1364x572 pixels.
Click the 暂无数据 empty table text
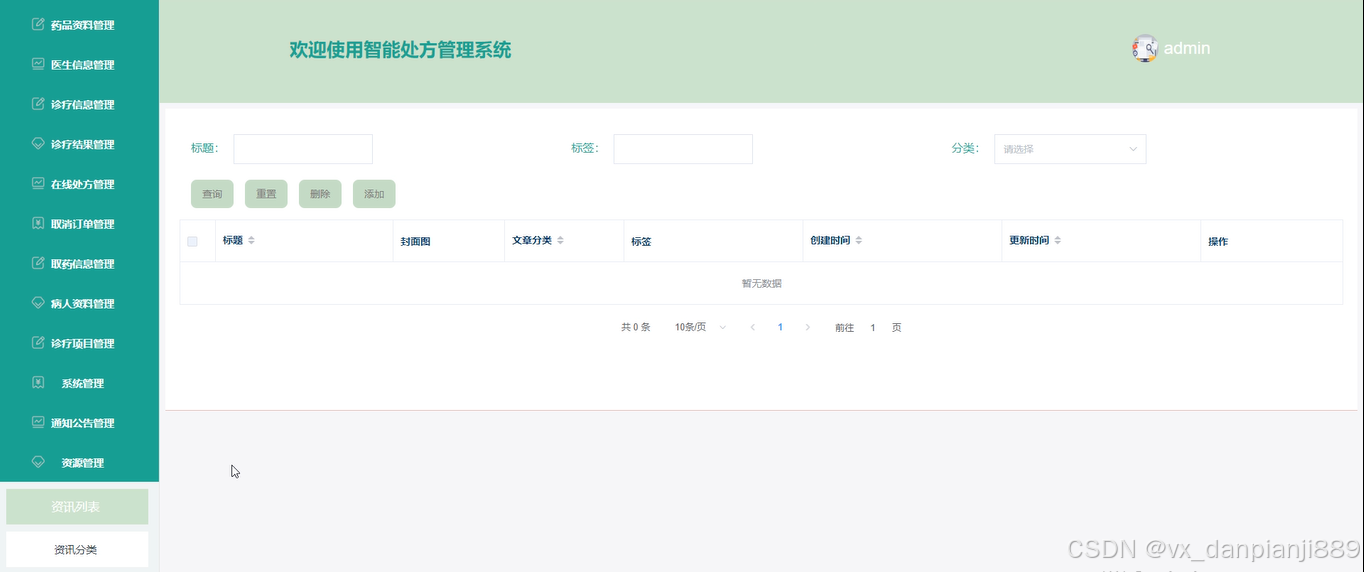761,283
